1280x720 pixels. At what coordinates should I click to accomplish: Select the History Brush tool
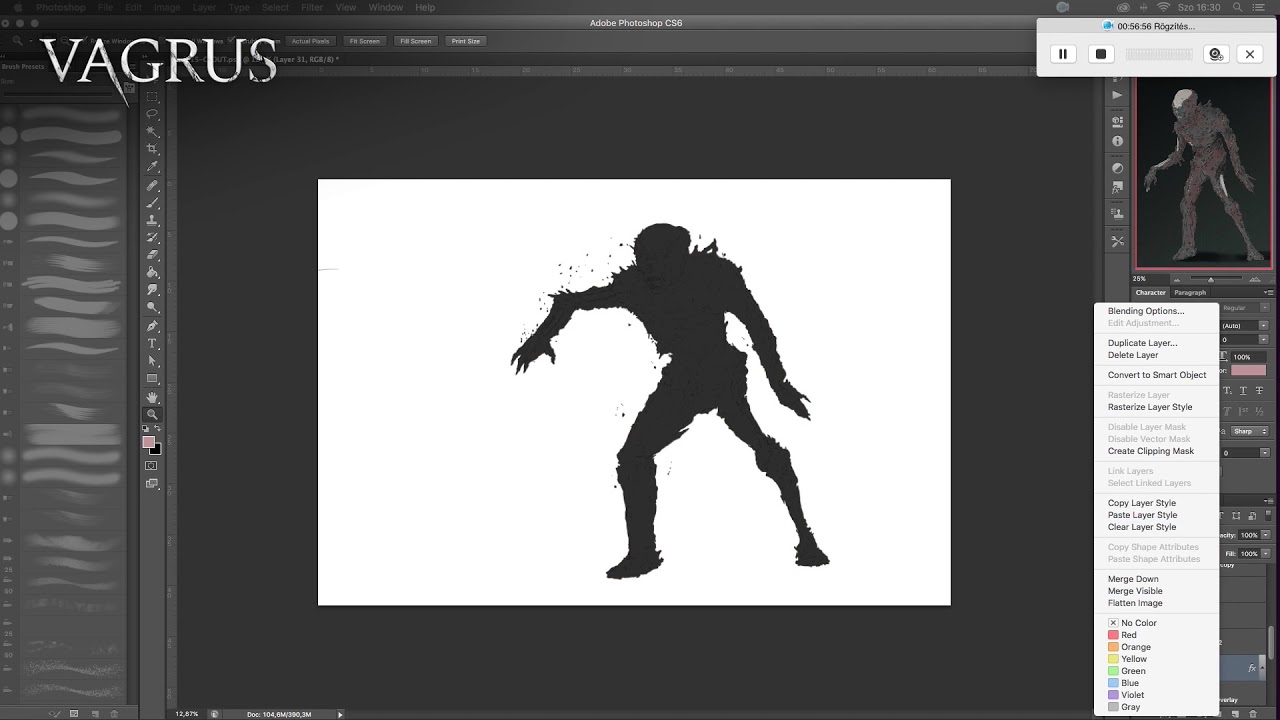(x=153, y=238)
